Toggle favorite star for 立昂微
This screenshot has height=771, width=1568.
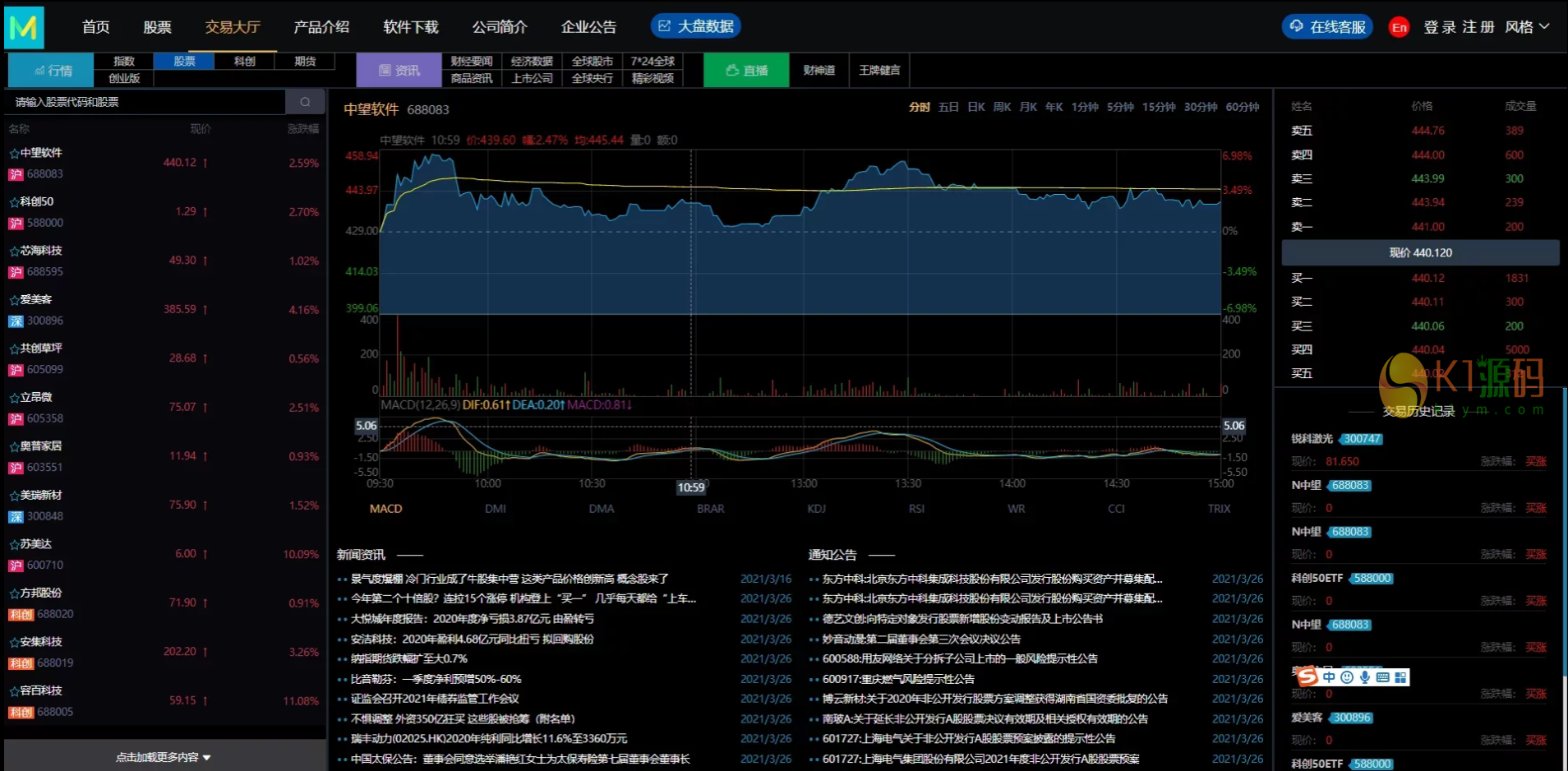(14, 397)
